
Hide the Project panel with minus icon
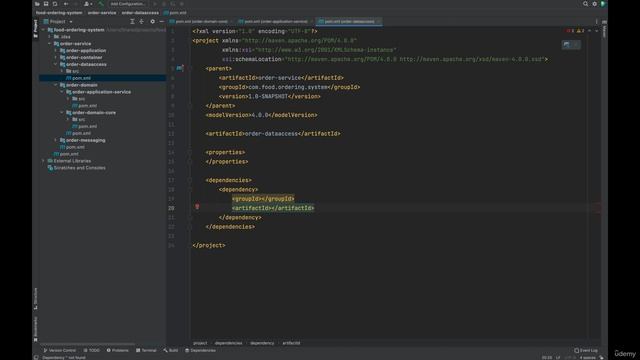(x=162, y=21)
